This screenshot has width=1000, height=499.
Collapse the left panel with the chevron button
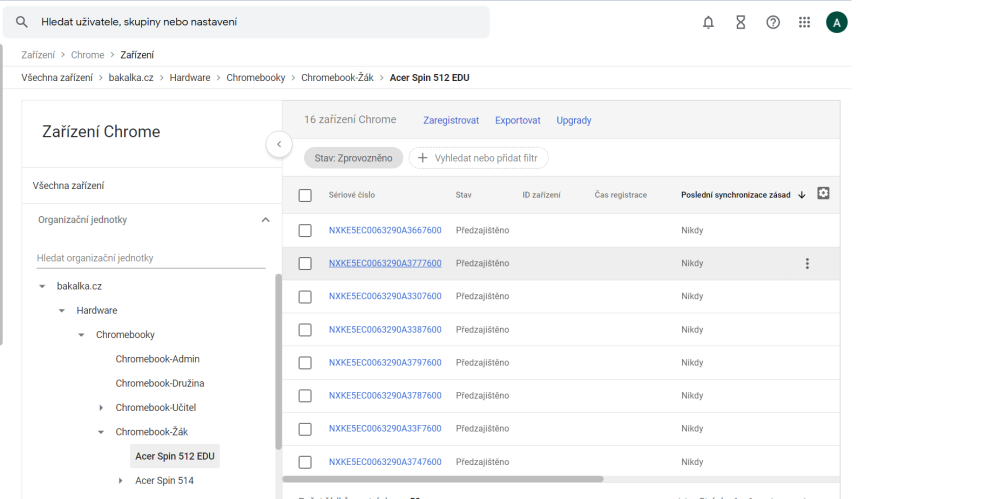(x=279, y=144)
